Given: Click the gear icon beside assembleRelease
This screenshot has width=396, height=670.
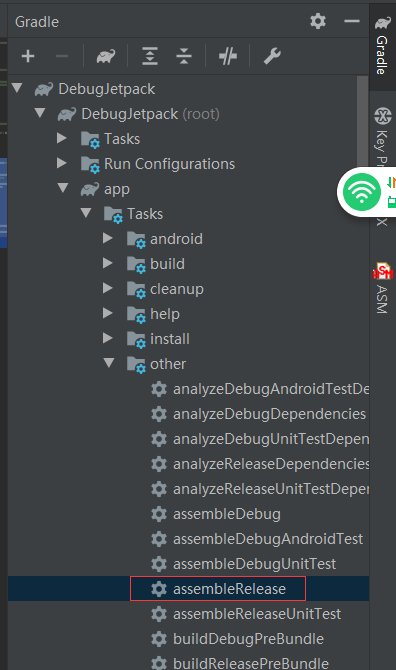Looking at the screenshot, I should point(158,589).
